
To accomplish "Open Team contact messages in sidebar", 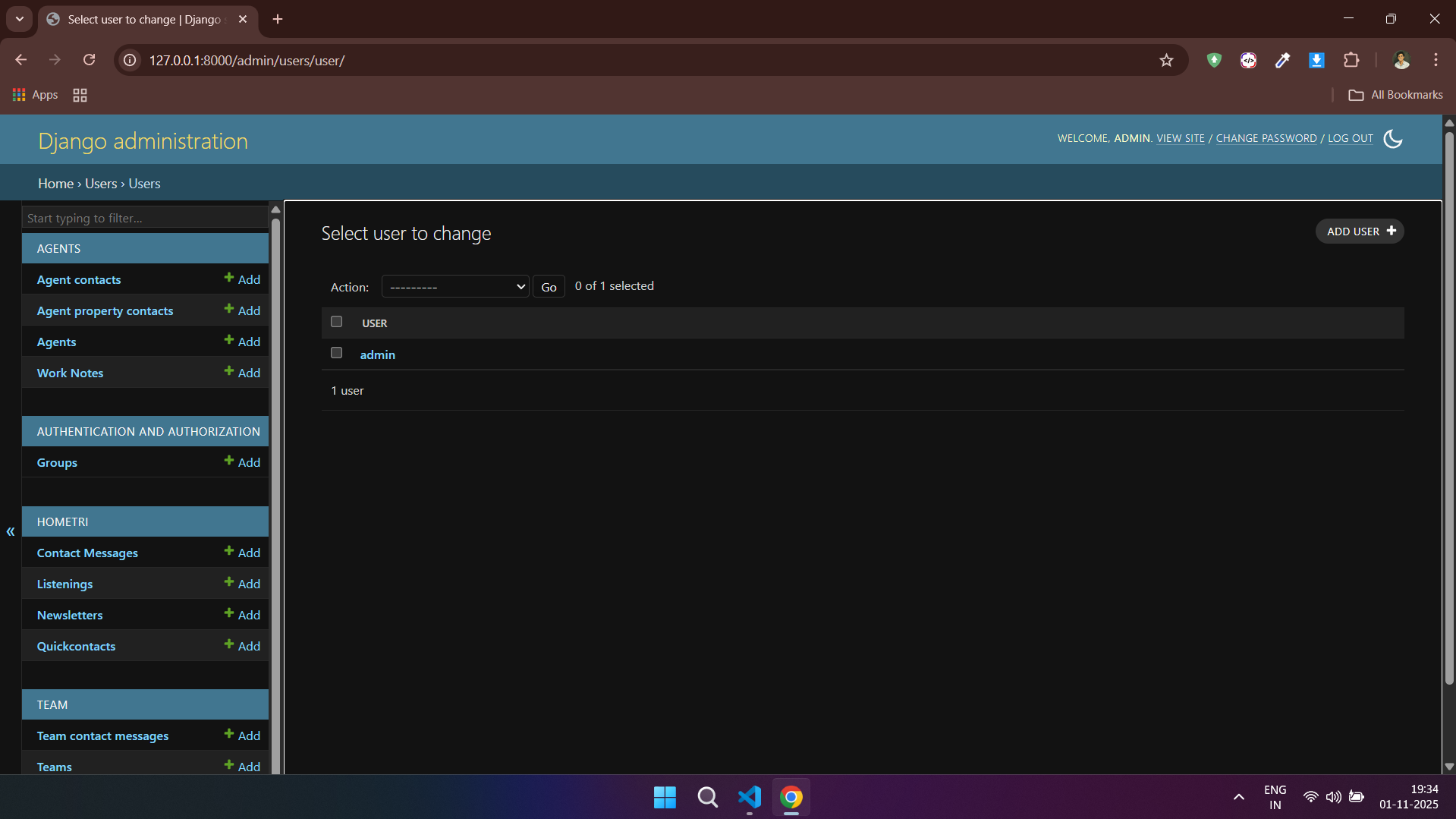I will [102, 736].
